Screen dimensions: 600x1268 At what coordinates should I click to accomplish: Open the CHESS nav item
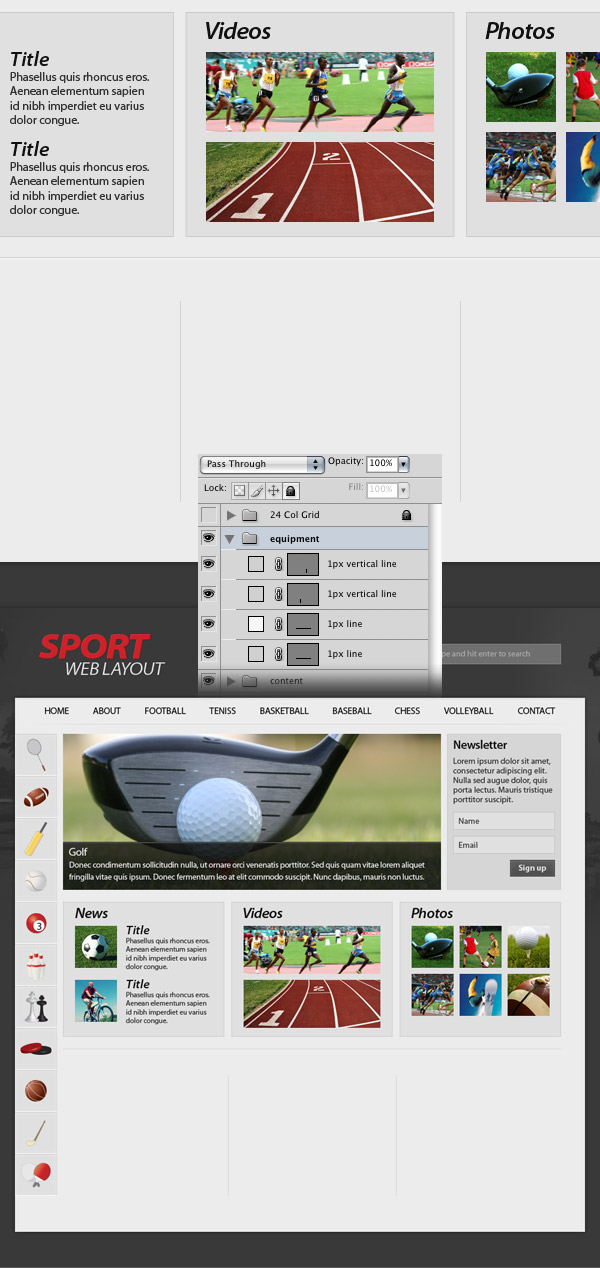[407, 711]
